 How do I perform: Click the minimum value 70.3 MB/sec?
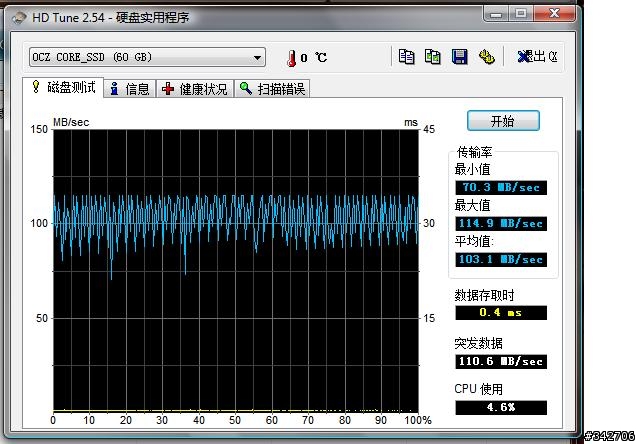501,188
